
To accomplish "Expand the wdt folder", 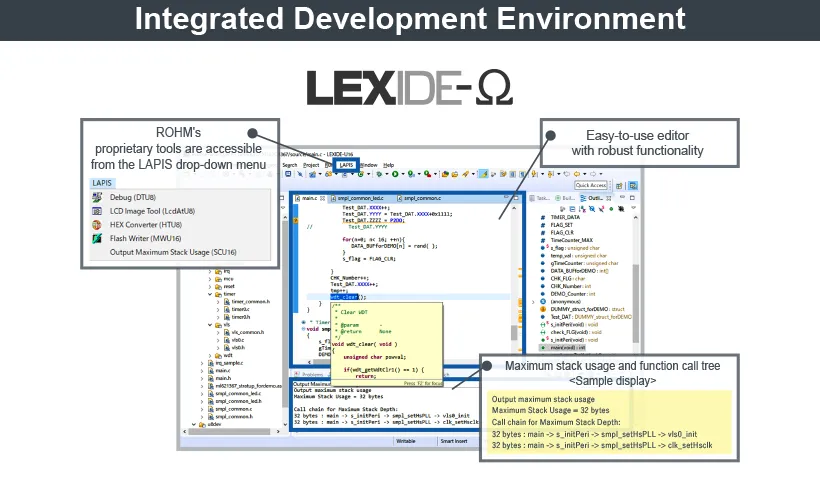I will coord(210,356).
